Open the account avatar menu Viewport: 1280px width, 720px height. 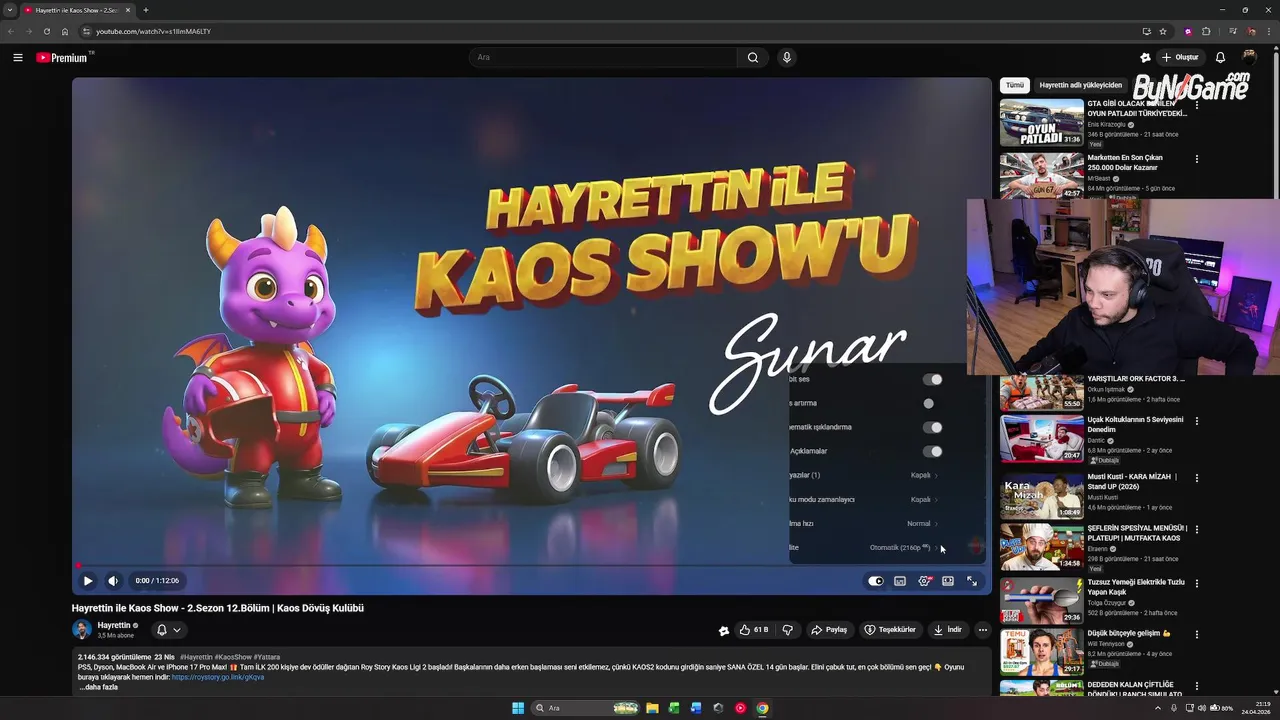tap(1249, 58)
